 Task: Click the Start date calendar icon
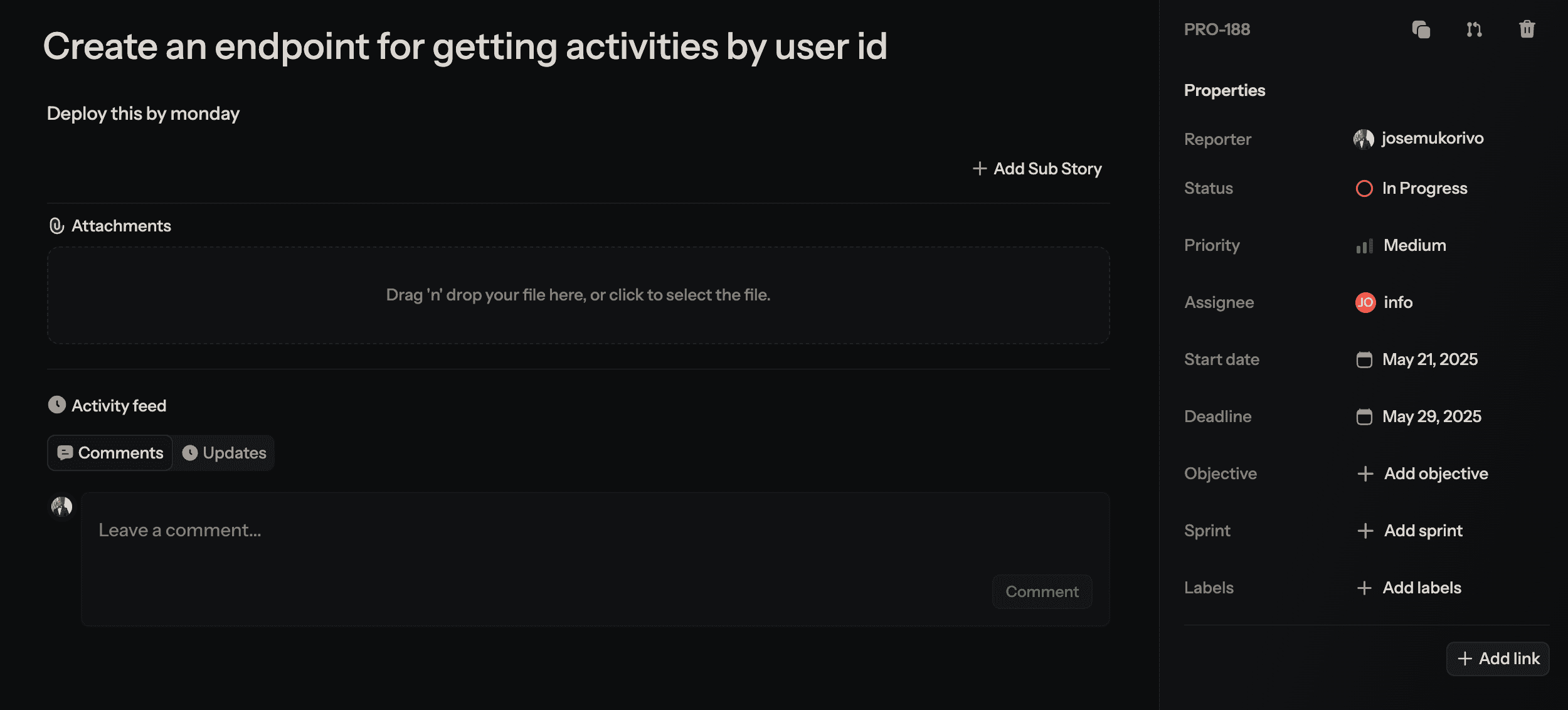(1365, 359)
